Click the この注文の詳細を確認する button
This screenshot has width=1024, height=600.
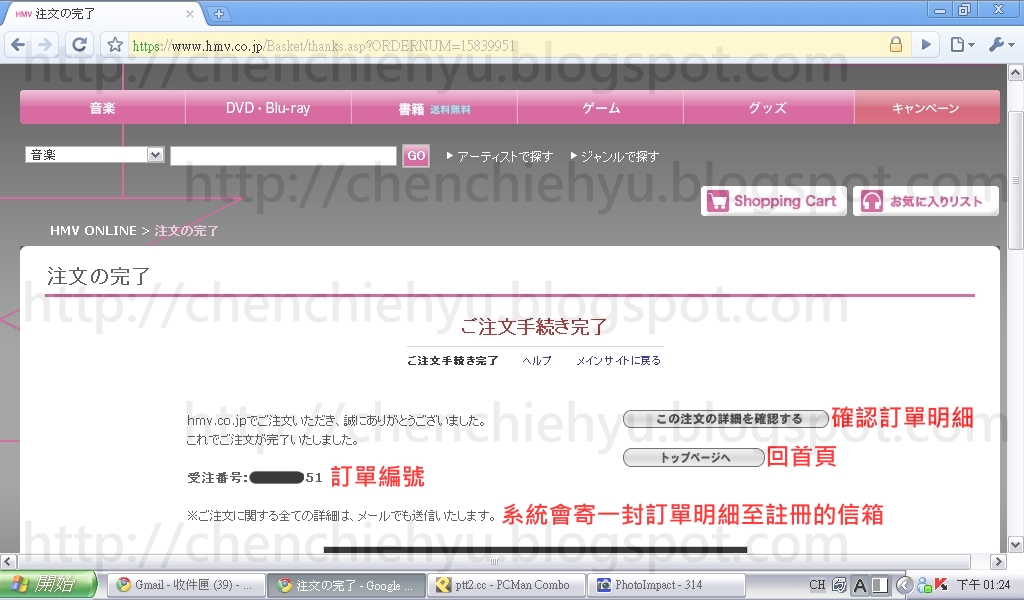tap(726, 418)
